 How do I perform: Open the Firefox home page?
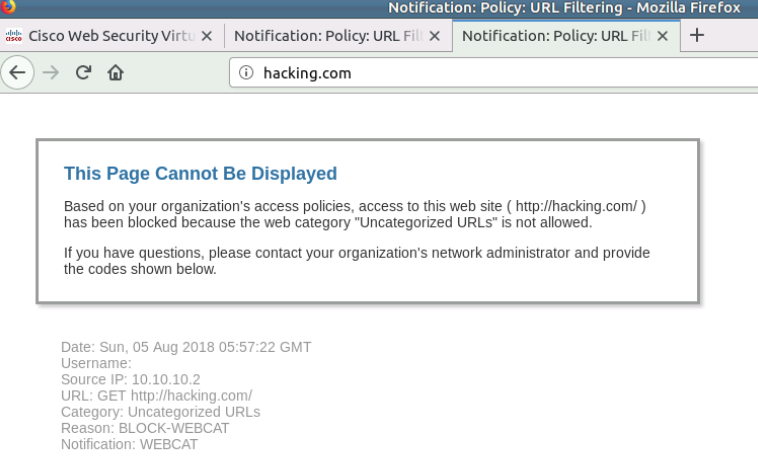pyautogui.click(x=115, y=73)
